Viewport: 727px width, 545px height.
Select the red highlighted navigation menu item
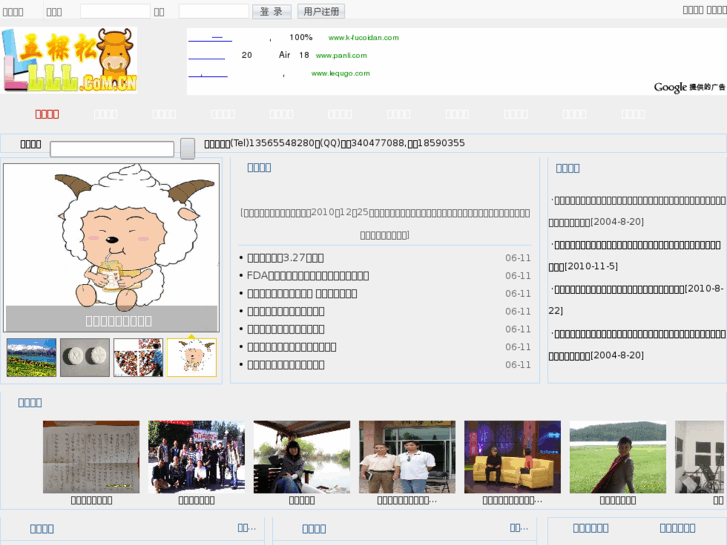(x=47, y=114)
